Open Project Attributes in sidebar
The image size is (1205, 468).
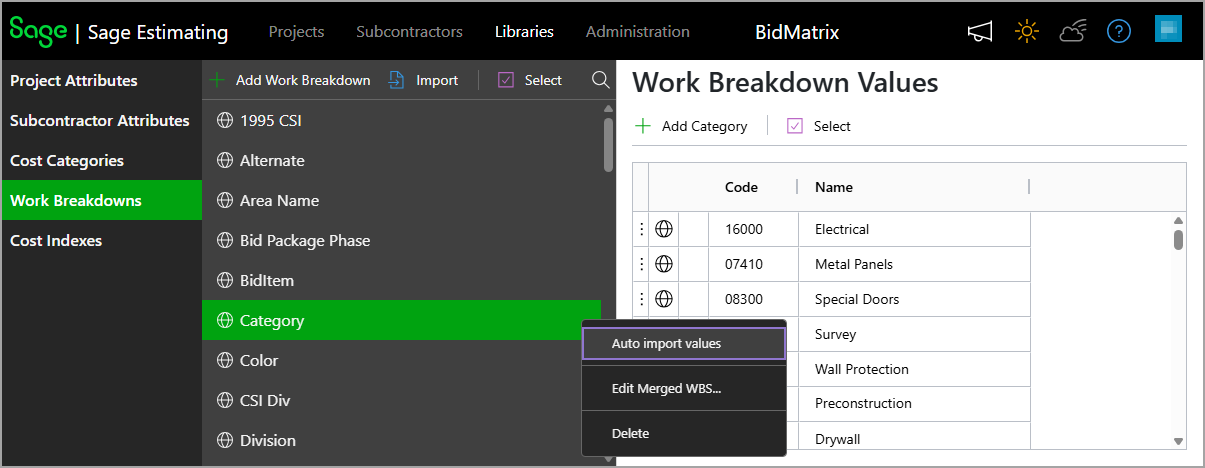click(x=101, y=81)
